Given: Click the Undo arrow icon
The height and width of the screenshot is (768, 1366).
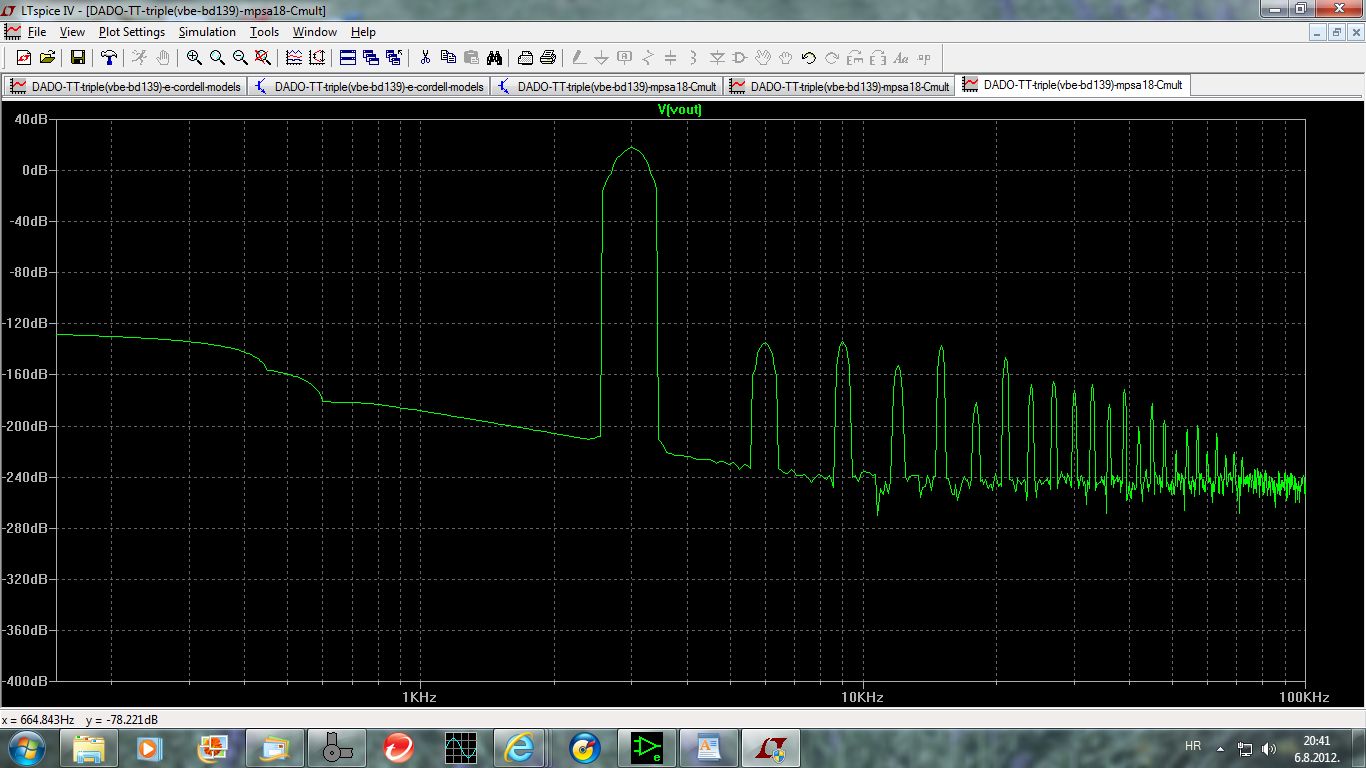Looking at the screenshot, I should point(809,58).
